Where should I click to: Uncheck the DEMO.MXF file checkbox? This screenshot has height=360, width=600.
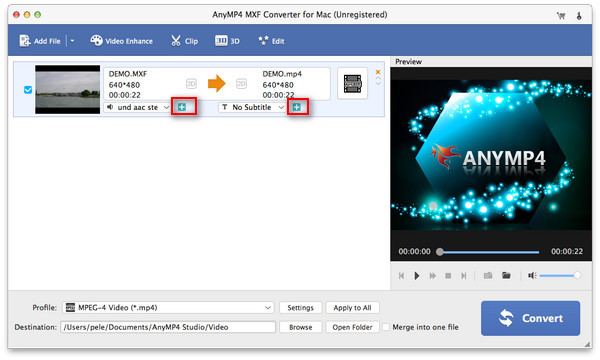tap(28, 90)
